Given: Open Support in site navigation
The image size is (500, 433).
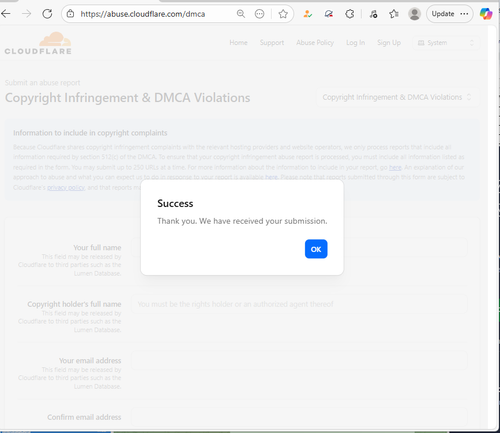Looking at the screenshot, I should coord(272,43).
